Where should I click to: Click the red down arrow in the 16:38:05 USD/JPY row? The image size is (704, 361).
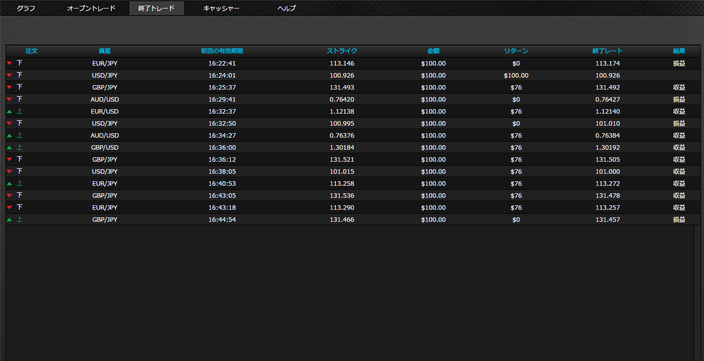[x=9, y=172]
